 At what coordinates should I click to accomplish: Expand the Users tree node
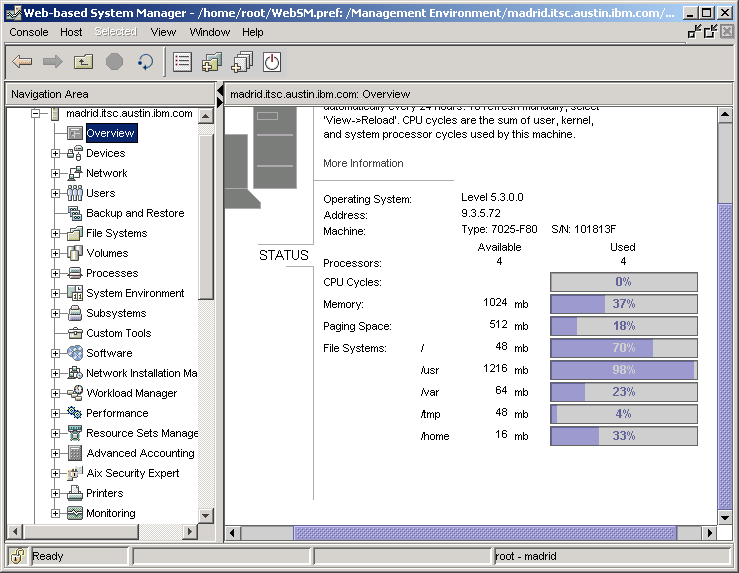[x=55, y=193]
